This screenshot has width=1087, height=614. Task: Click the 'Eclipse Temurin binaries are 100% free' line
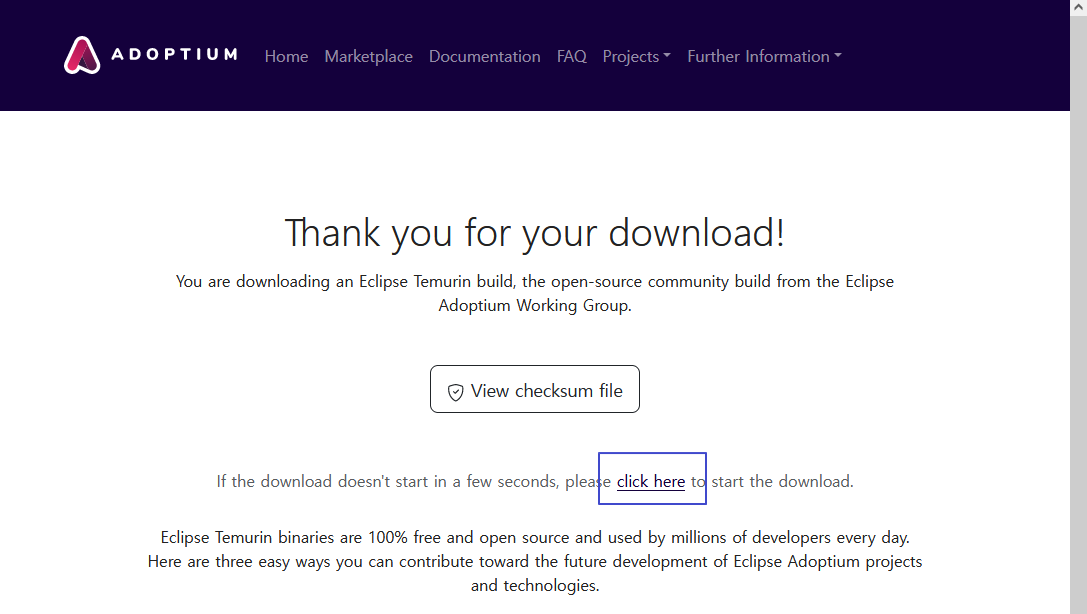tap(534, 537)
